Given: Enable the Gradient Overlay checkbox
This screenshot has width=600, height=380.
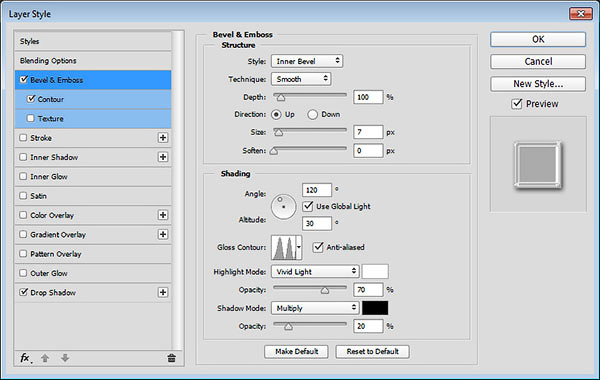Looking at the screenshot, I should [x=23, y=234].
